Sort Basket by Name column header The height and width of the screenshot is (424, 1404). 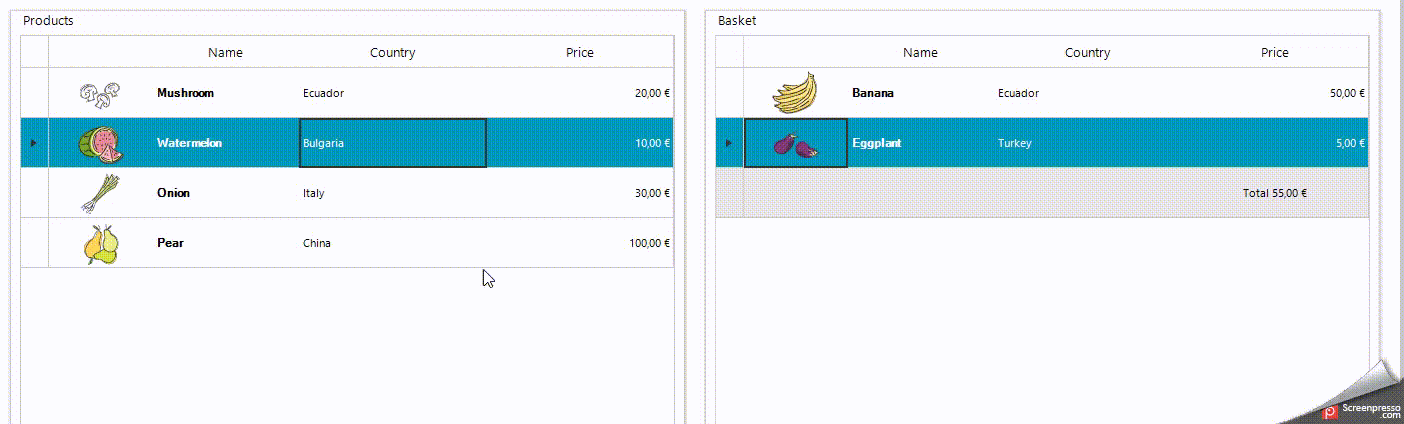click(x=920, y=53)
